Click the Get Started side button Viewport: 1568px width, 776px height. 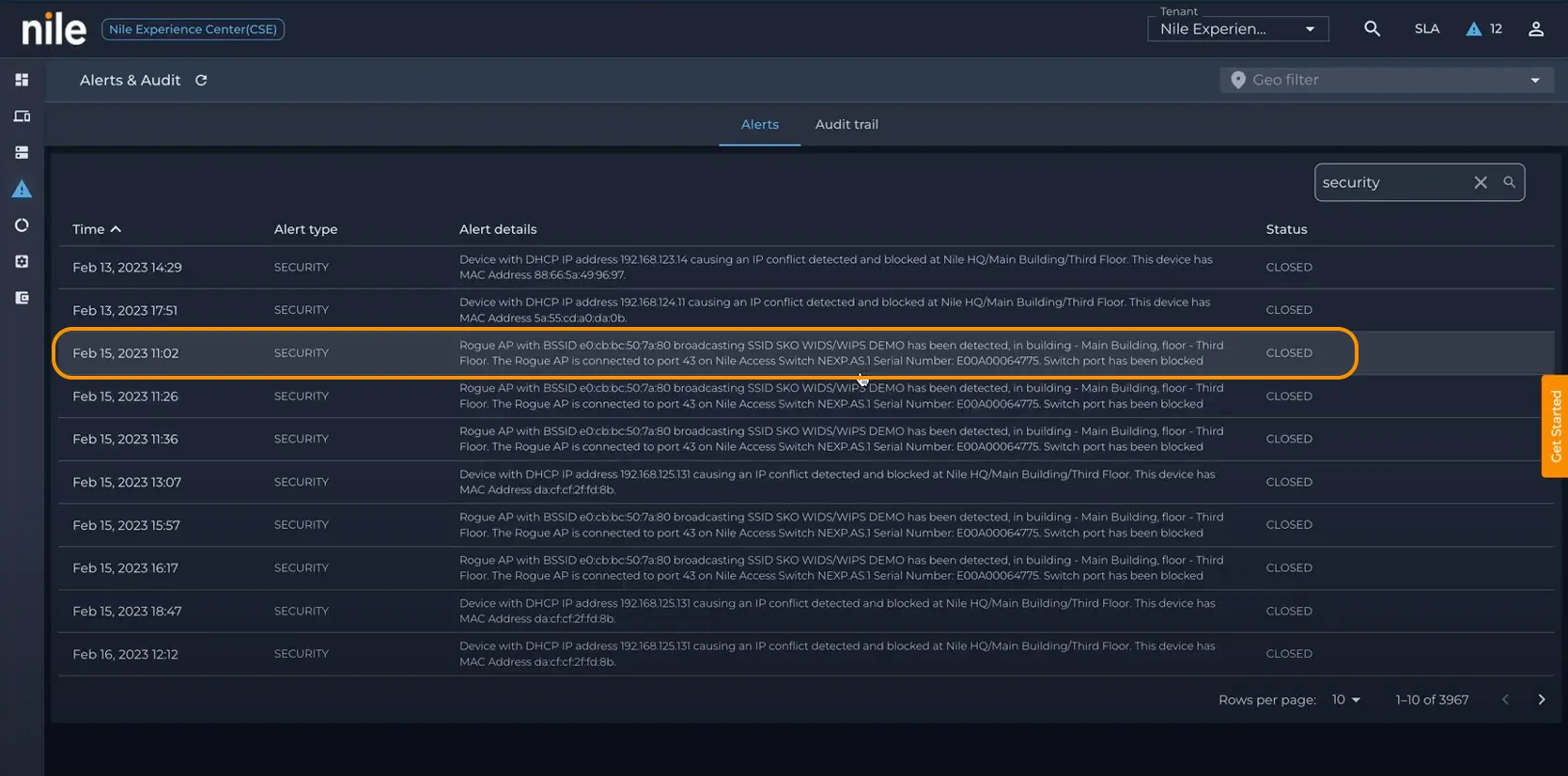click(x=1555, y=427)
